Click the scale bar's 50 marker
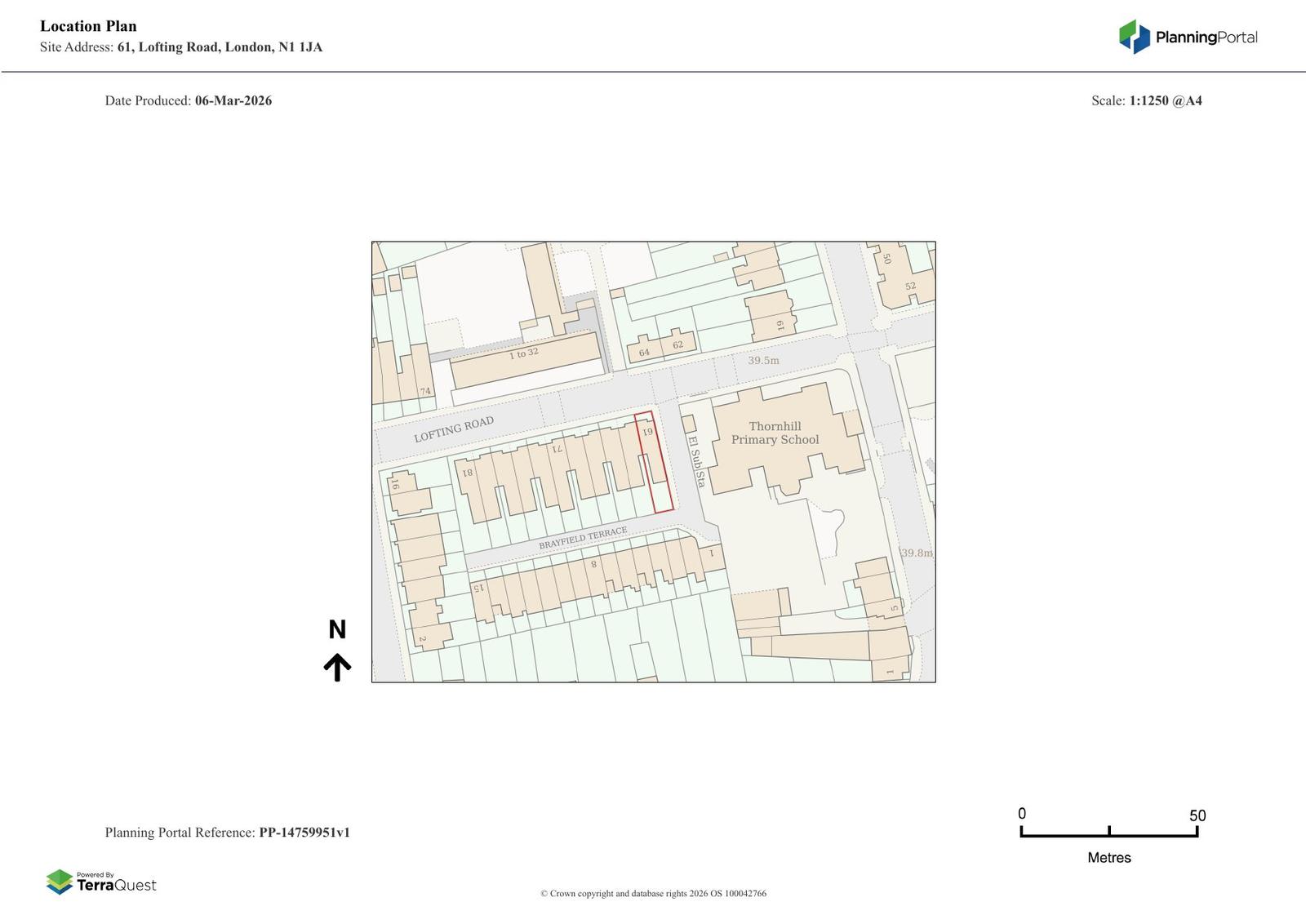The image size is (1306, 924). pos(1197,815)
